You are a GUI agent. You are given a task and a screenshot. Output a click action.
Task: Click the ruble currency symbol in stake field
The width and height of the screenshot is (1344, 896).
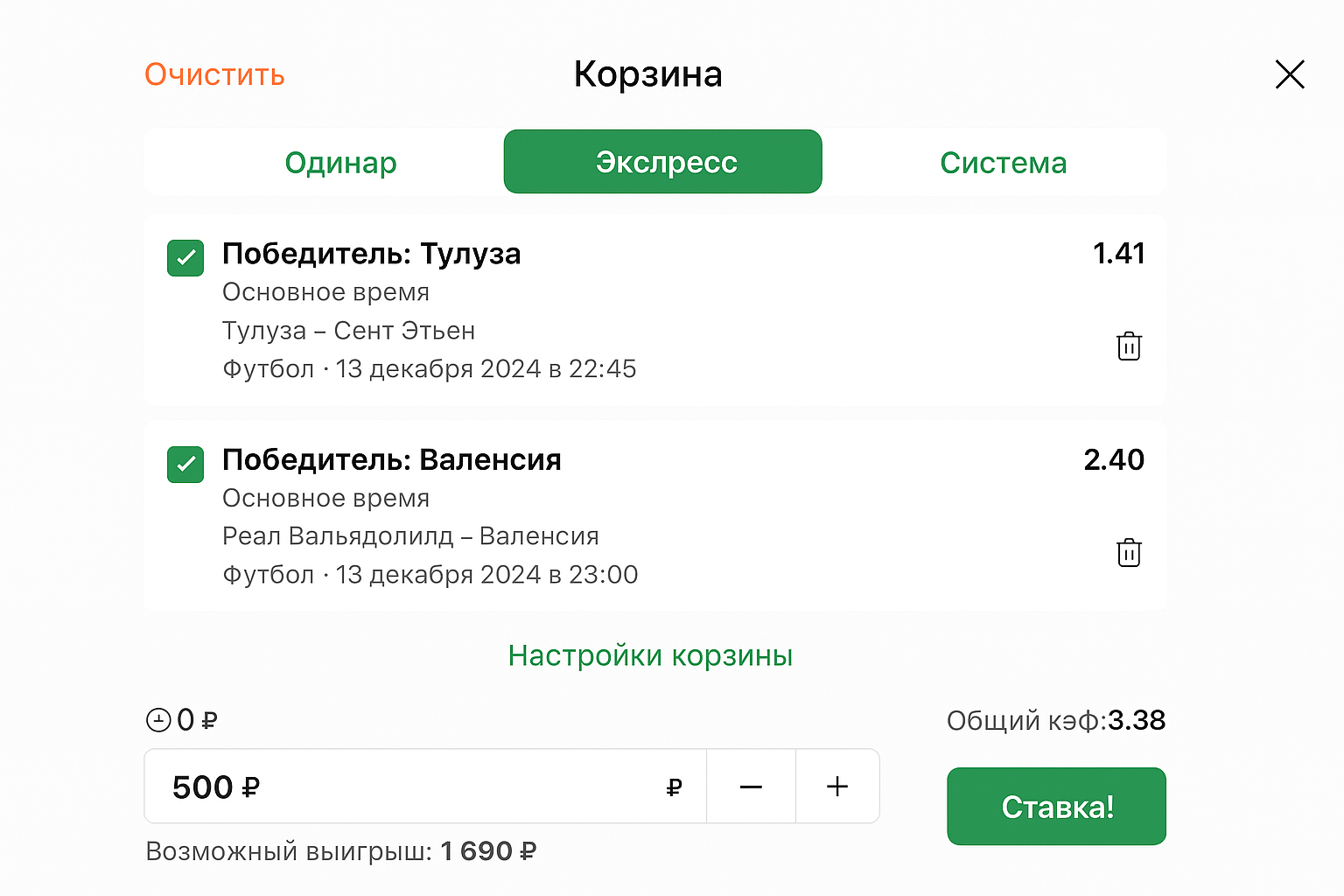pyautogui.click(x=674, y=787)
